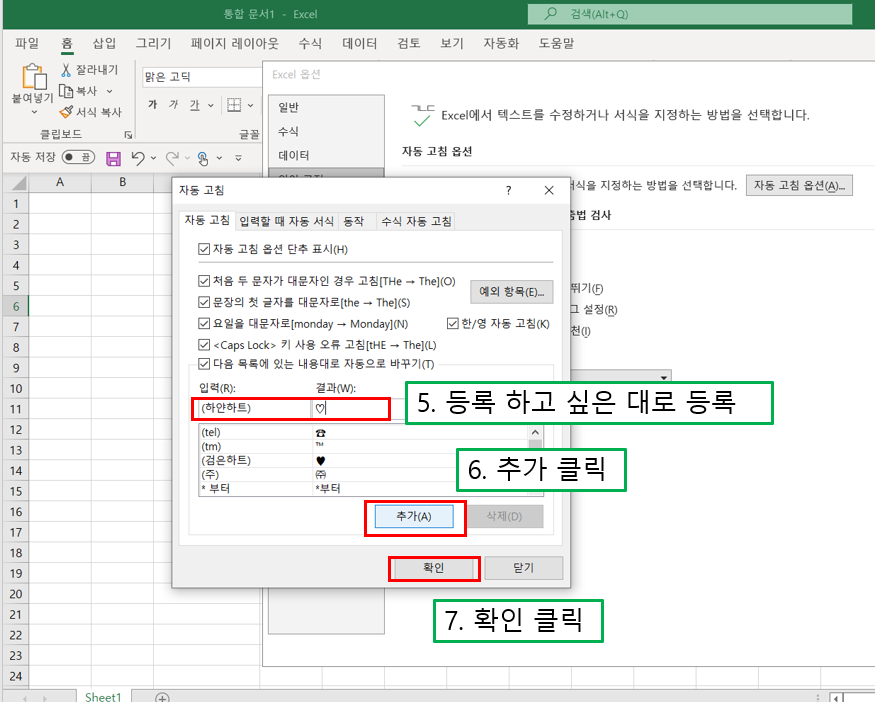Click the Borders grid icon
This screenshot has height=702, width=875.
(x=234, y=104)
